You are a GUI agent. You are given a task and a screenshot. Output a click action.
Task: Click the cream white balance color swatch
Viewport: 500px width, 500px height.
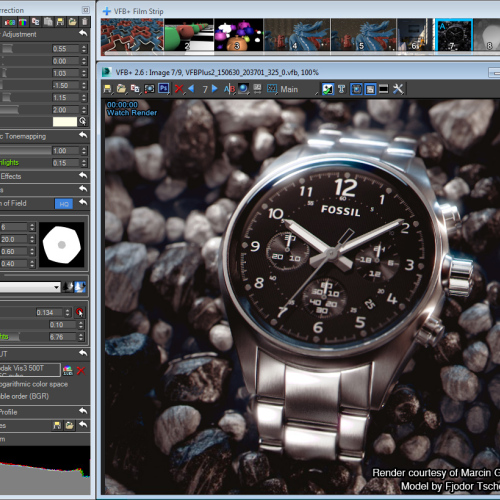coord(65,122)
